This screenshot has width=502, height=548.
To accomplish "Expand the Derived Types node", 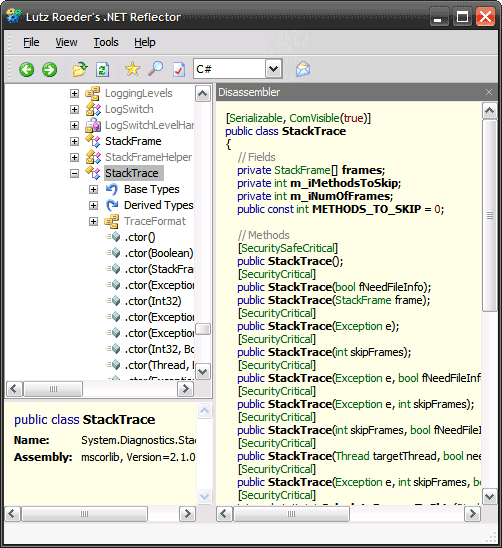I will [x=93, y=205].
